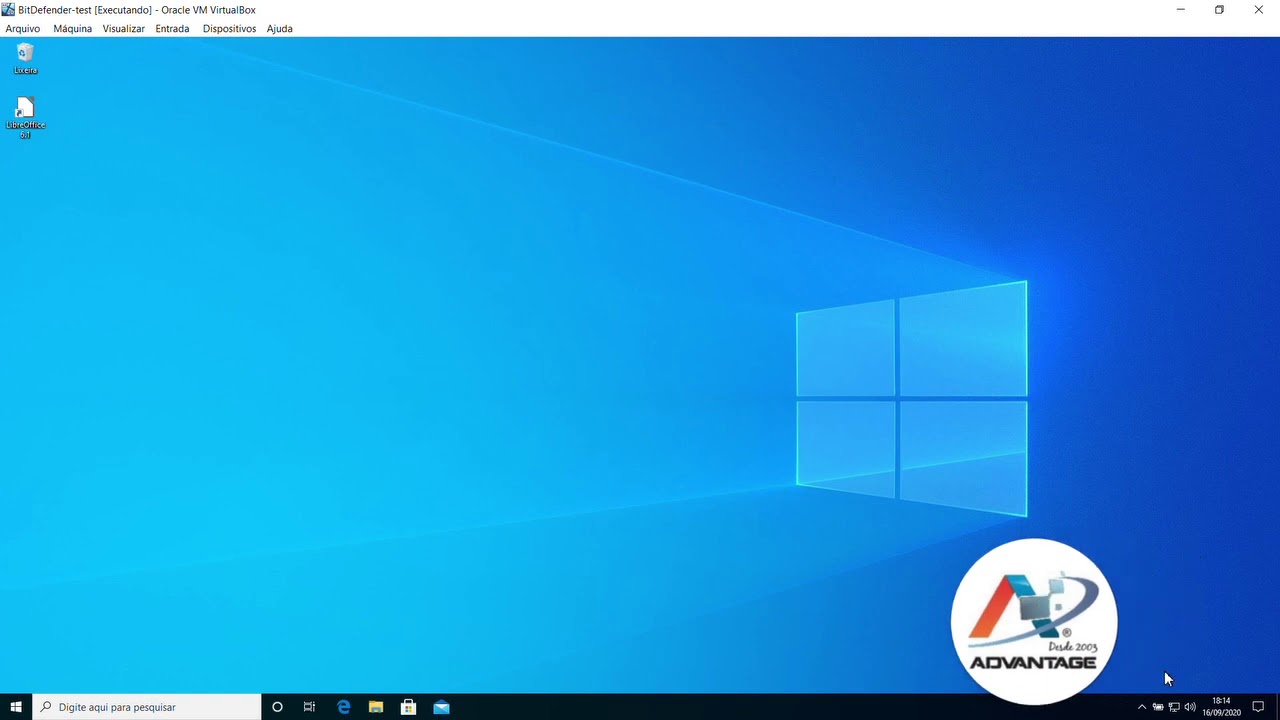The height and width of the screenshot is (720, 1280).
Task: Open the volume speaker tray icon
Action: 1190,707
